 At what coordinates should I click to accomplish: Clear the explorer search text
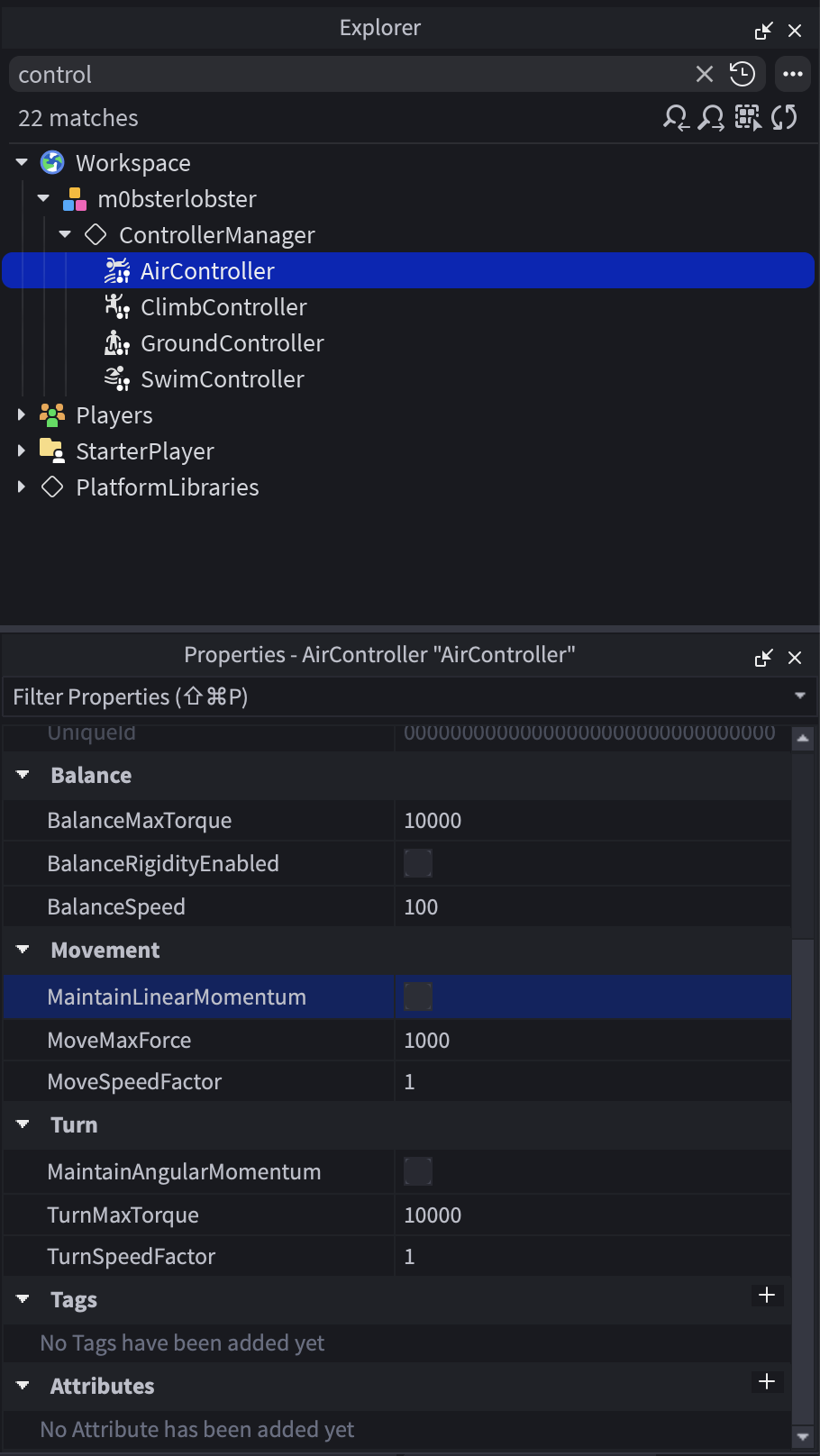[x=705, y=74]
